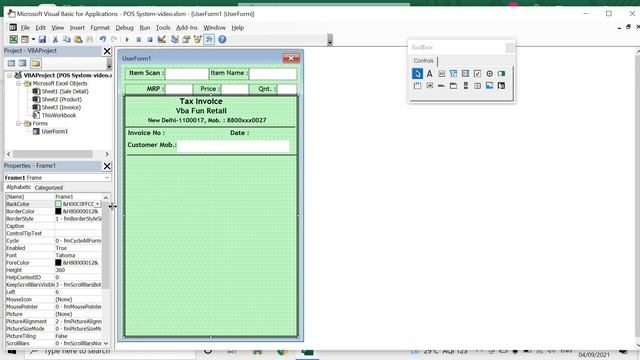Click View Code icon in Project pane

(11, 64)
